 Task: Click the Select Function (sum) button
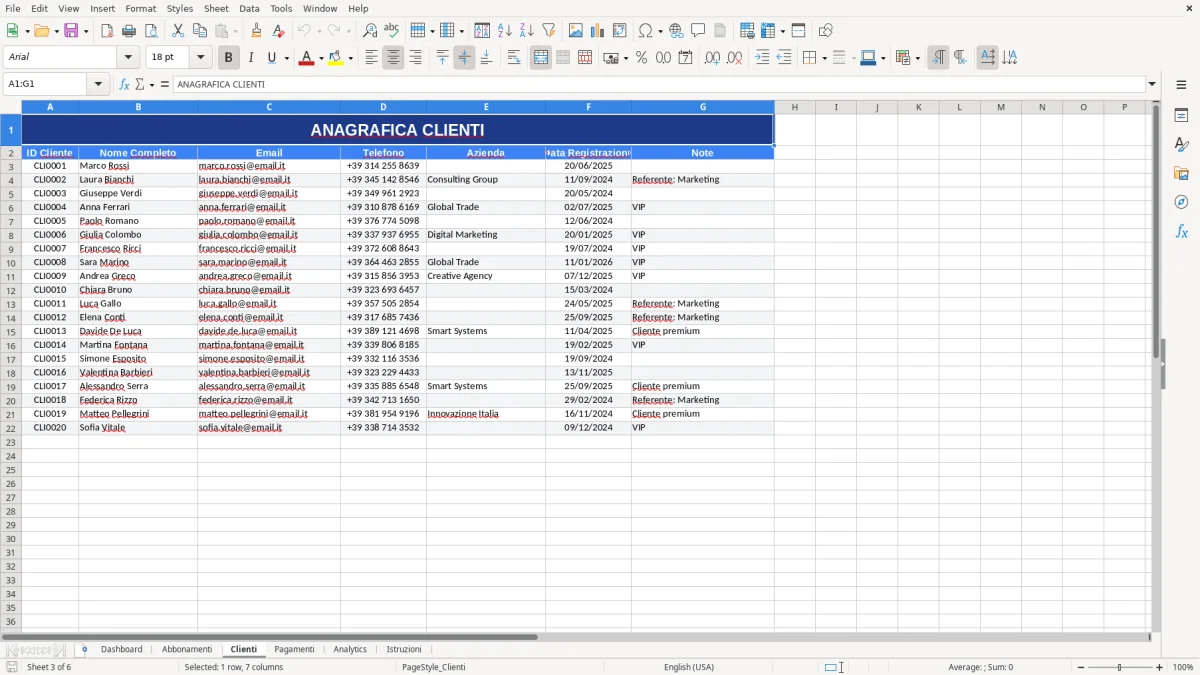coord(142,84)
